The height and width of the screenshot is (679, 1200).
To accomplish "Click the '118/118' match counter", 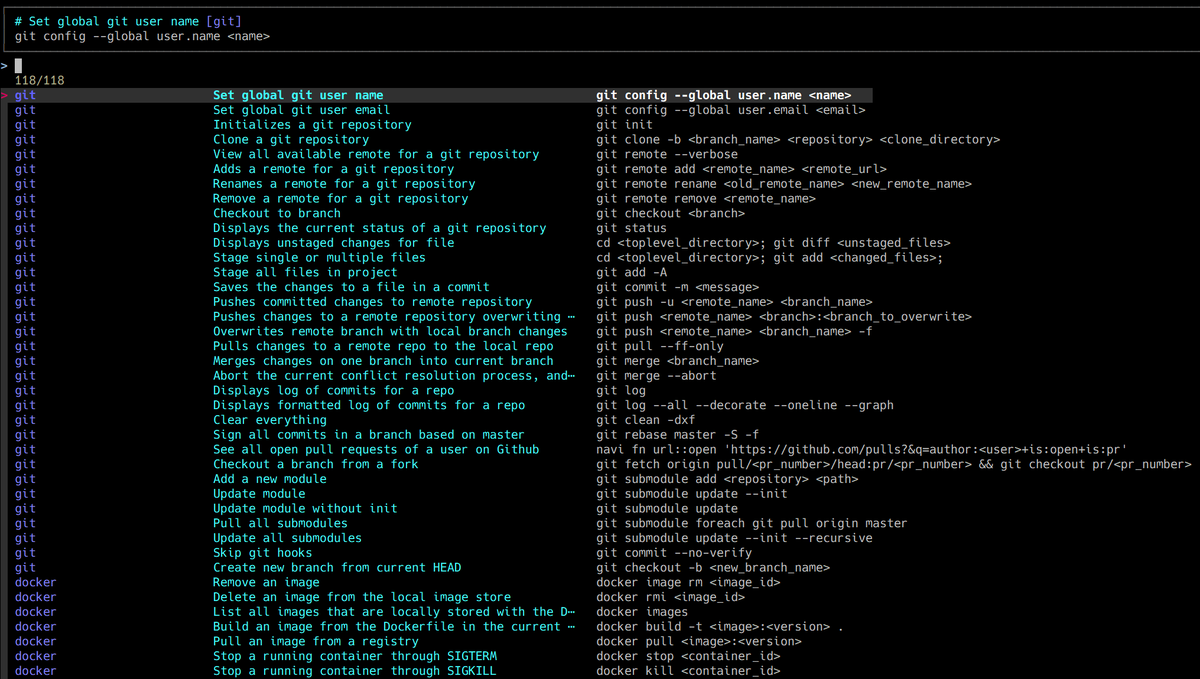I will click(x=40, y=80).
